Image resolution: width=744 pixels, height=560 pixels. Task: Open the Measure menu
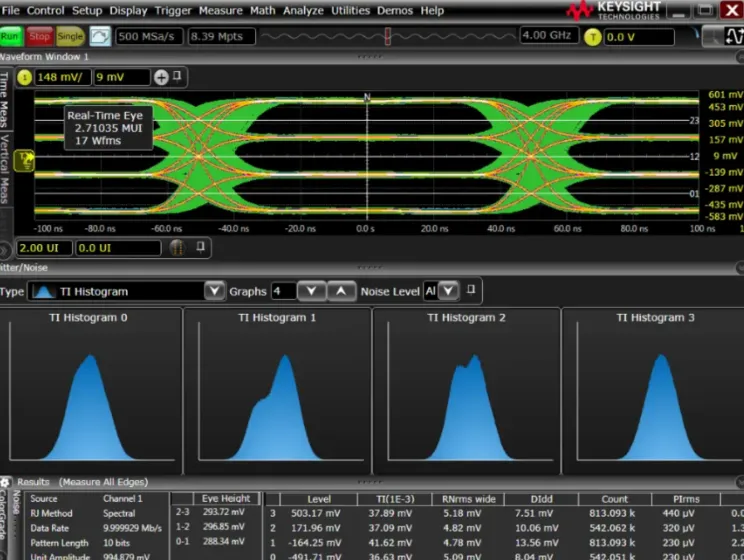[x=220, y=10]
